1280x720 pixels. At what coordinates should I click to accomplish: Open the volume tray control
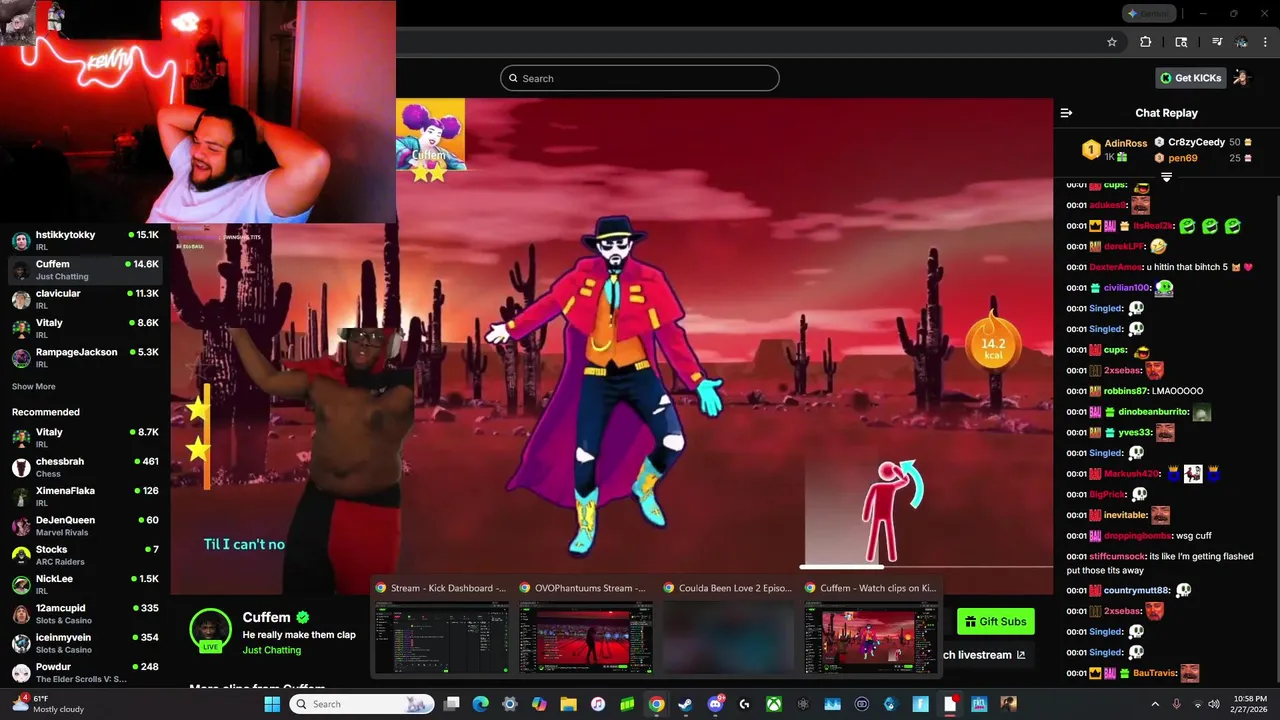point(1215,704)
